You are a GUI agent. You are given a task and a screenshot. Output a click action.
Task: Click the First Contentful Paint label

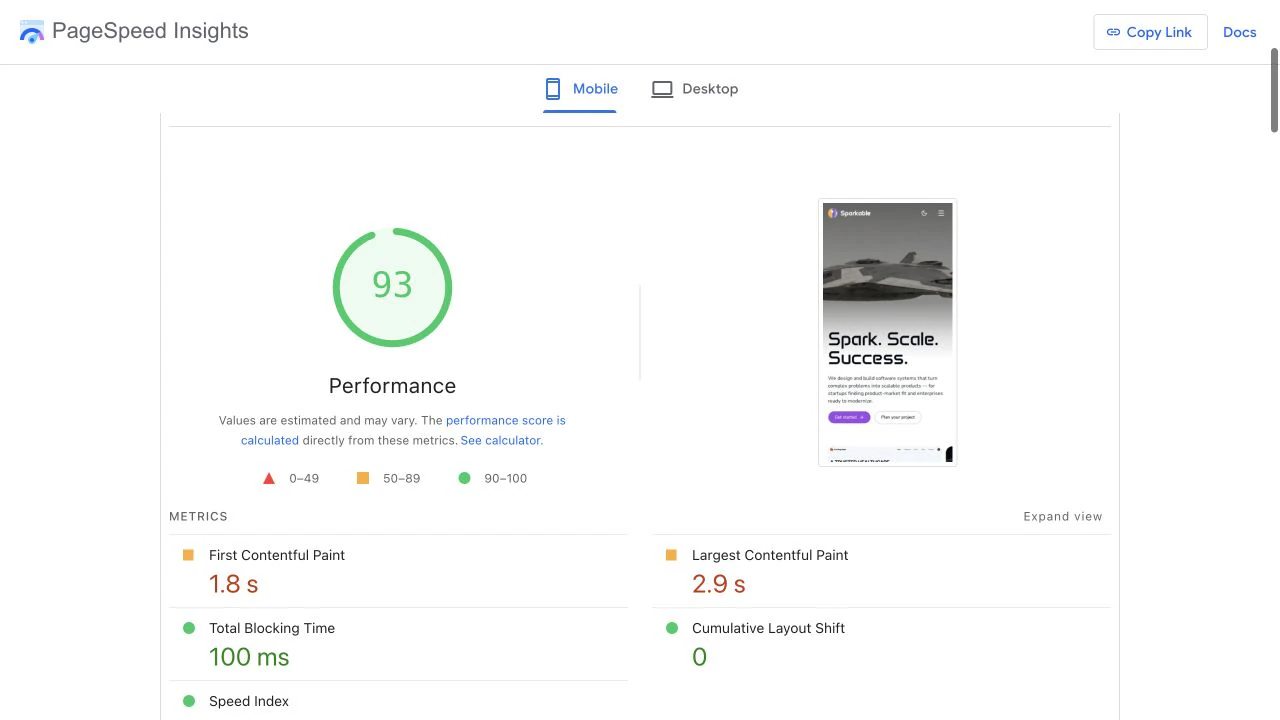click(277, 555)
